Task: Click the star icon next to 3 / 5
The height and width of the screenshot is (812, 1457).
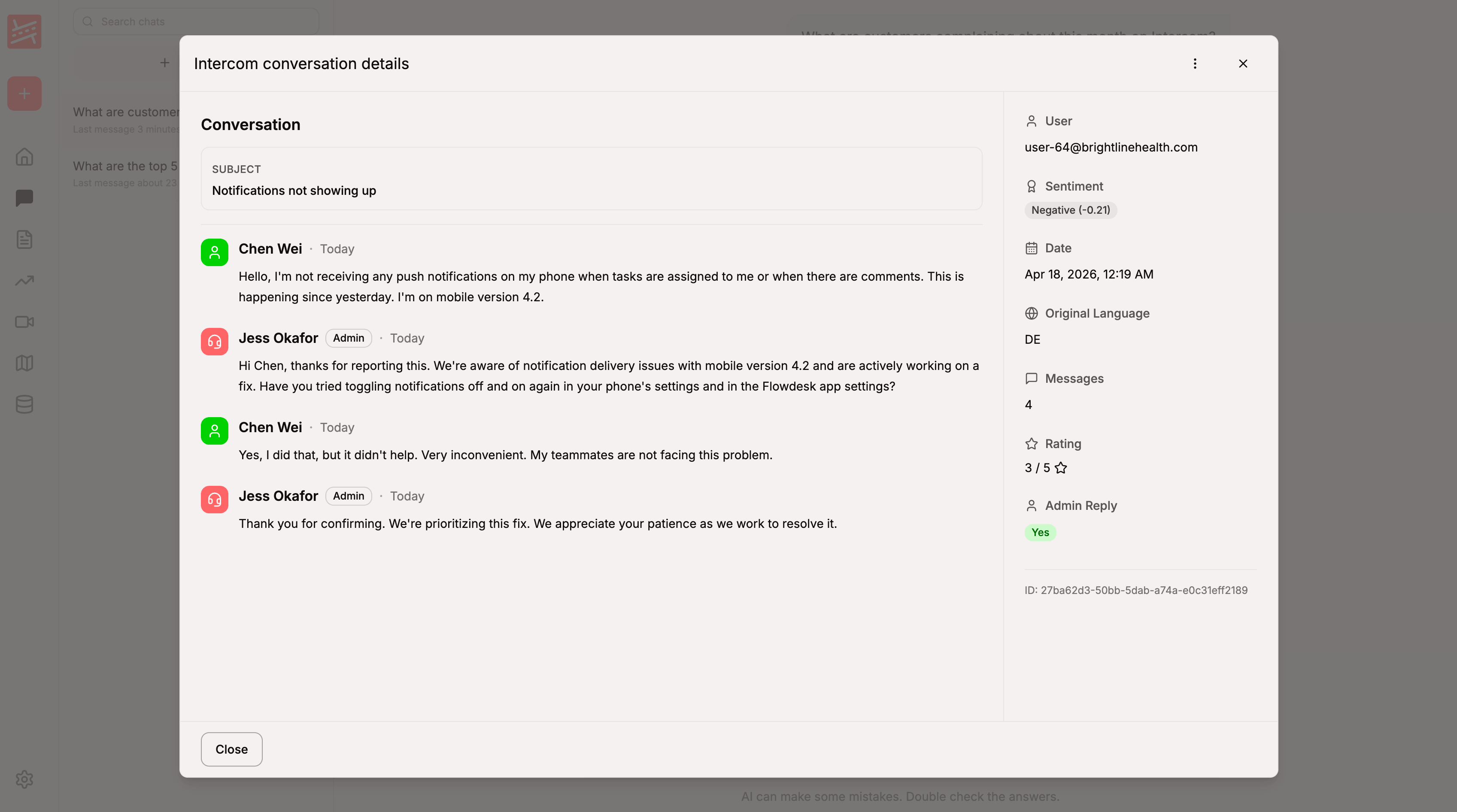Action: (1060, 468)
